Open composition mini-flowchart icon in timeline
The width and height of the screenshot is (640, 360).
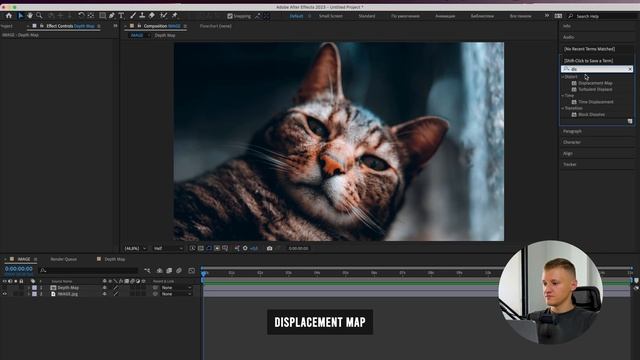(x=147, y=270)
